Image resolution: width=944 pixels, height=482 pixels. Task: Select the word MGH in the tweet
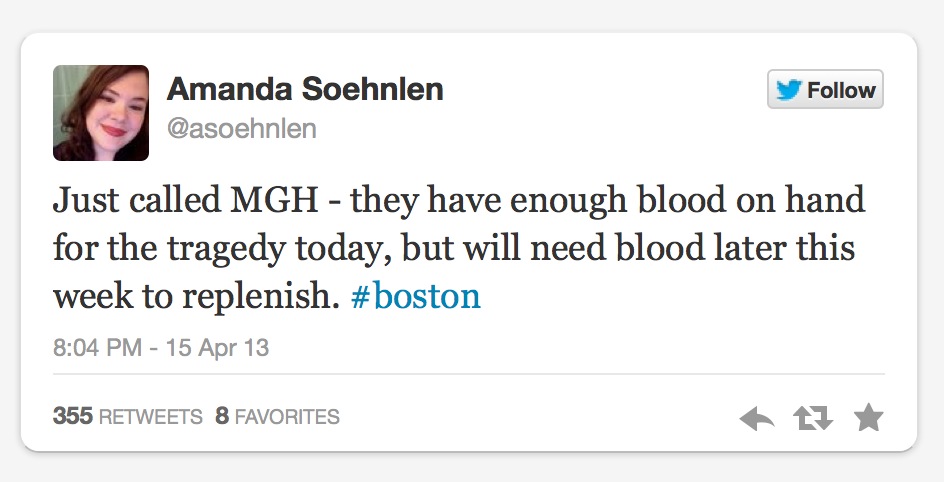click(275, 200)
